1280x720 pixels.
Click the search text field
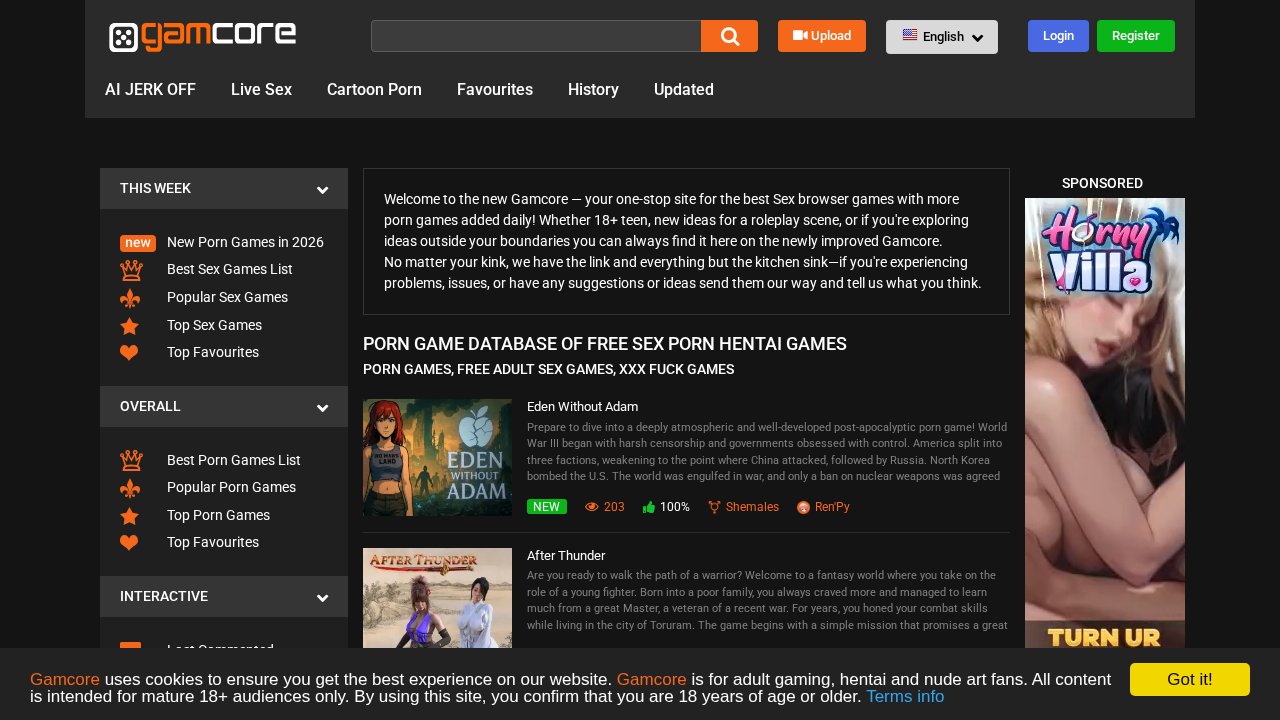(x=536, y=36)
